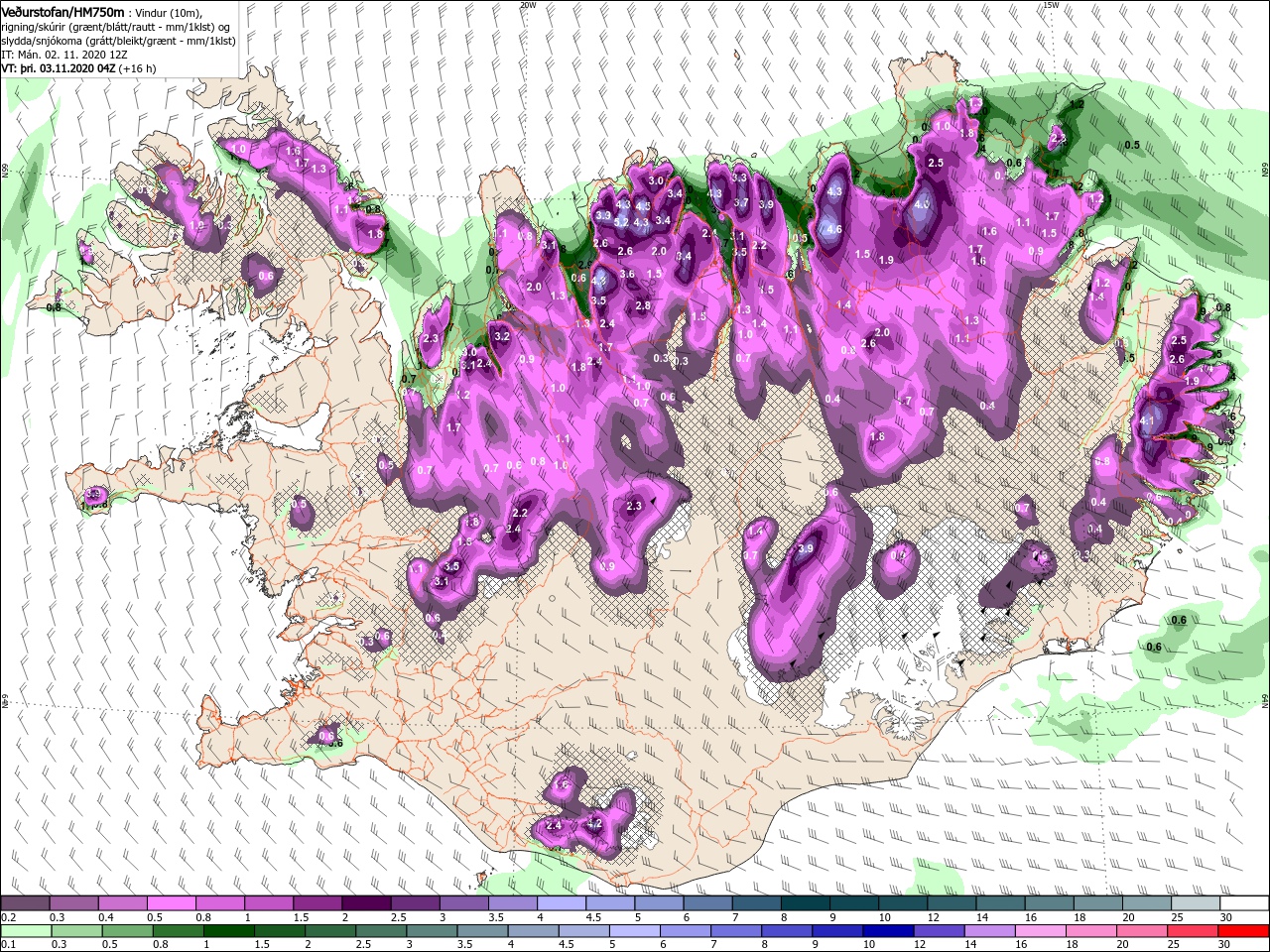Screen dimensions: 1270x952
Task: Pick the purple snow scale swatch labeled 0.2
Action: tap(25, 902)
